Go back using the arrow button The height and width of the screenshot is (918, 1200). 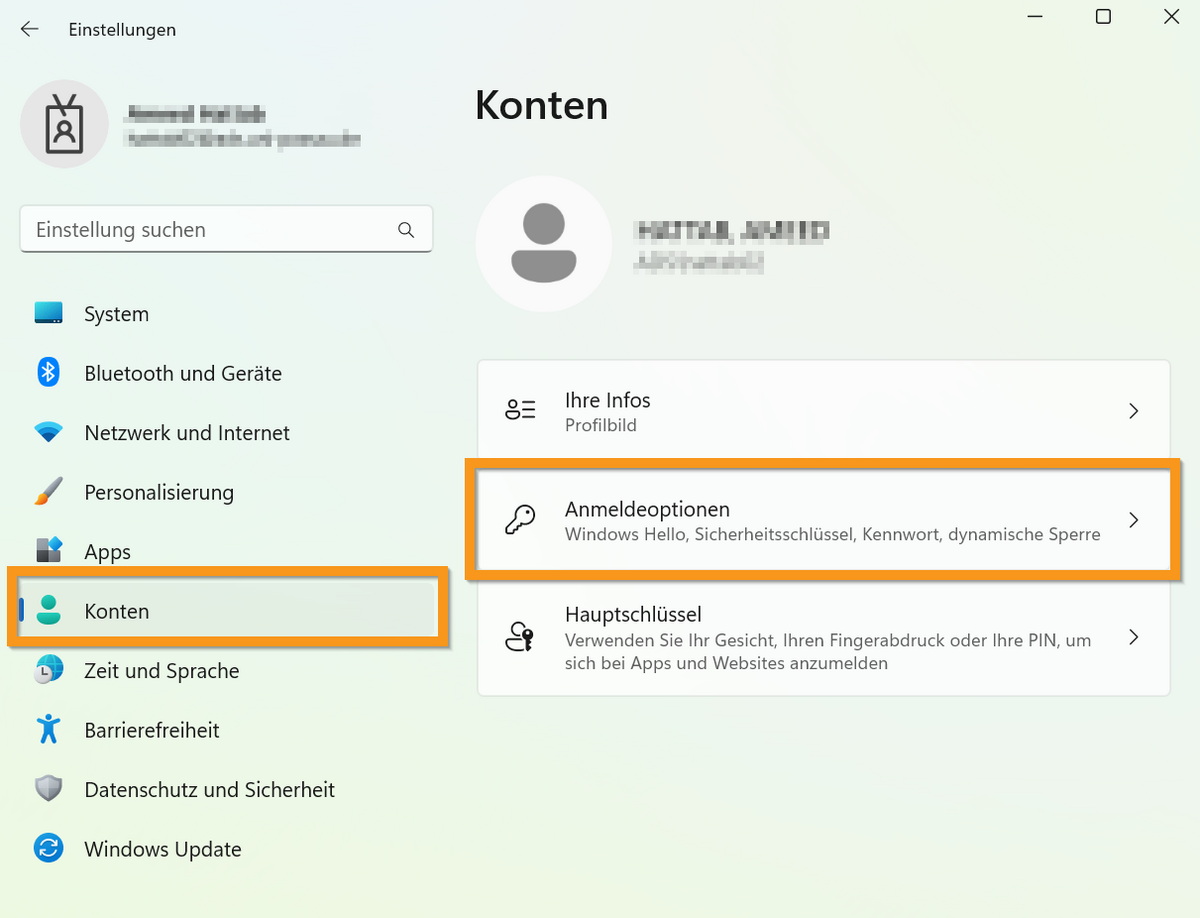click(x=29, y=29)
